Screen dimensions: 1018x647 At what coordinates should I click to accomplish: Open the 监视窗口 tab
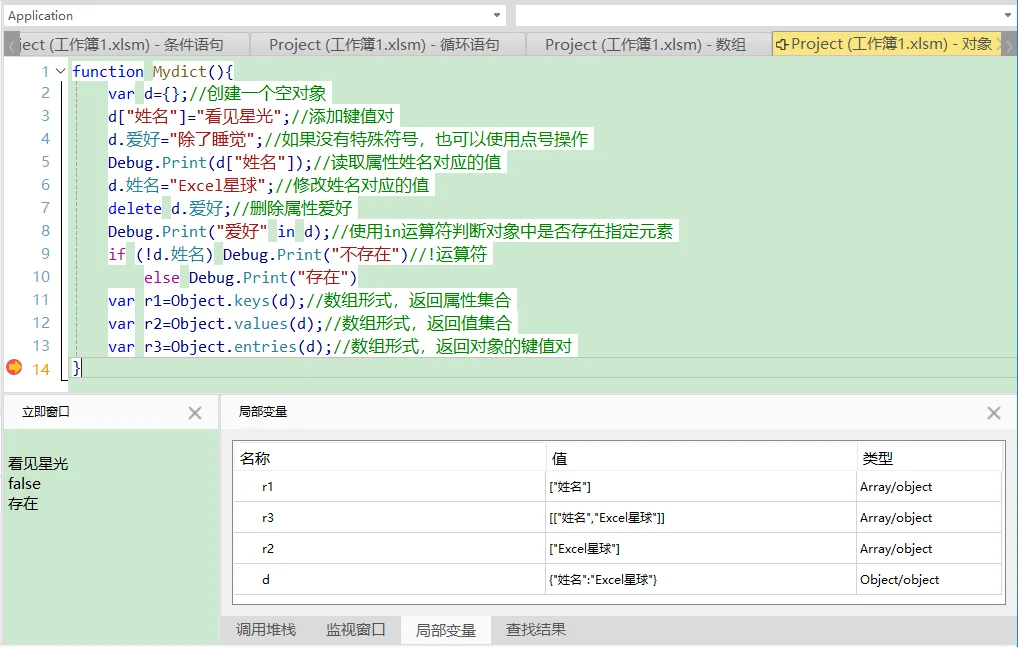coord(356,629)
